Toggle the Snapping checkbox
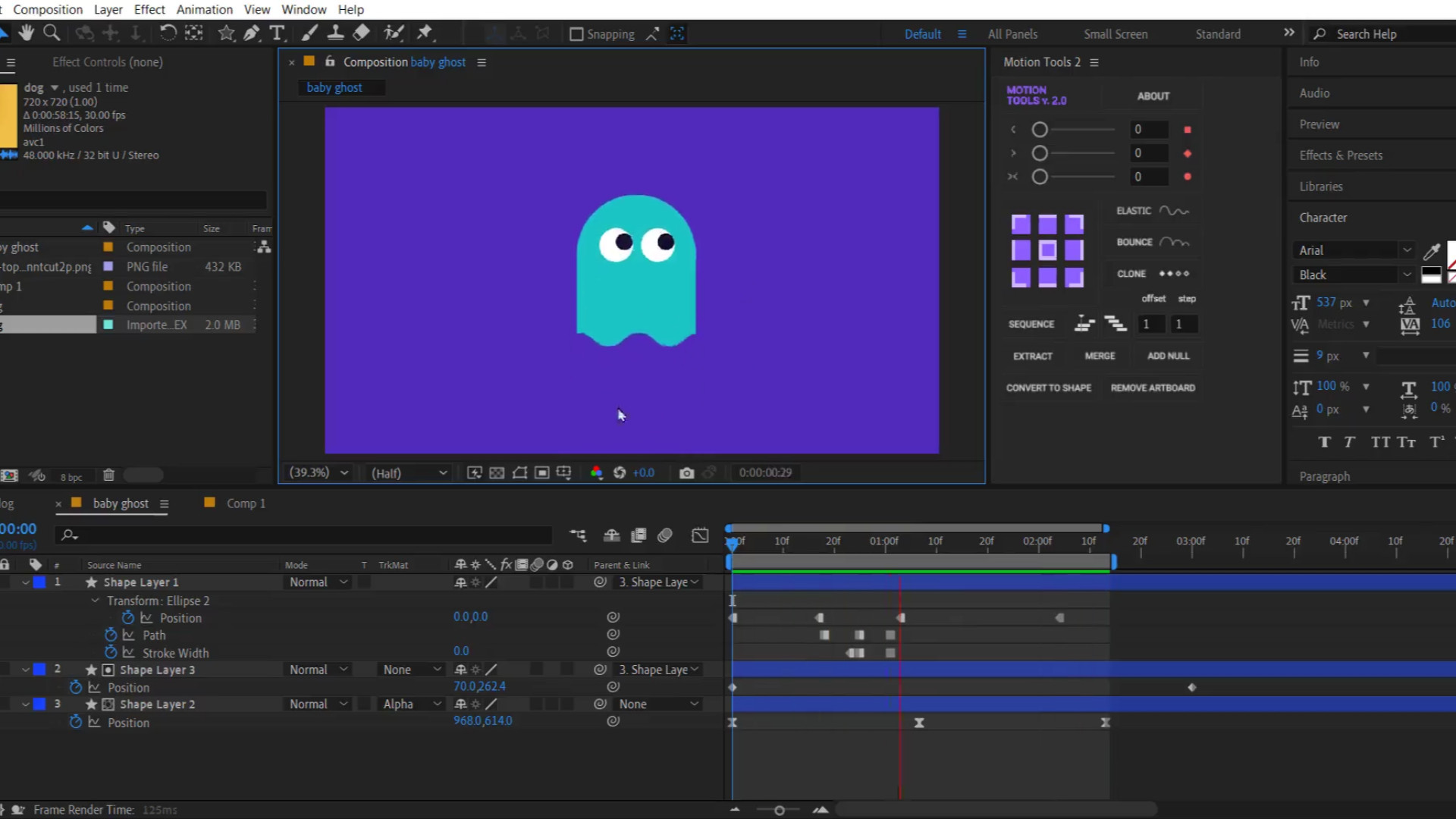The width and height of the screenshot is (1456, 819). [576, 34]
